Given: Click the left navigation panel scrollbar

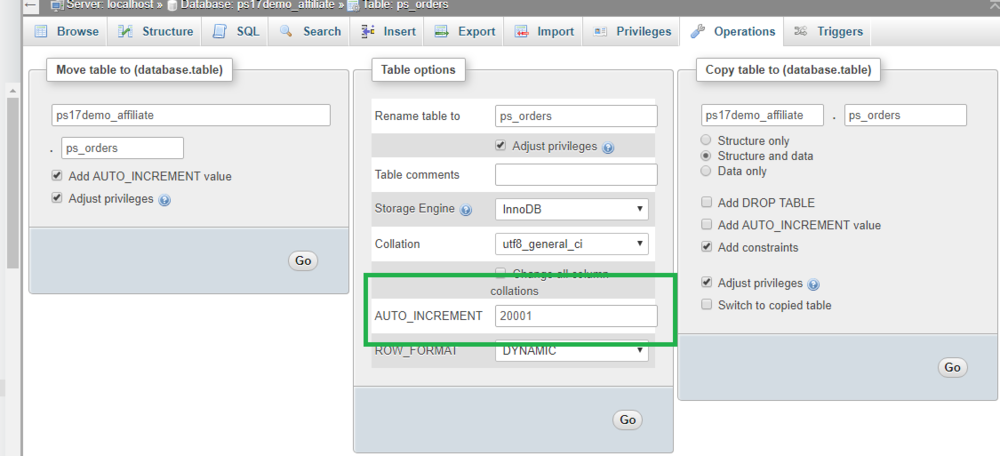Looking at the screenshot, I should [12, 185].
